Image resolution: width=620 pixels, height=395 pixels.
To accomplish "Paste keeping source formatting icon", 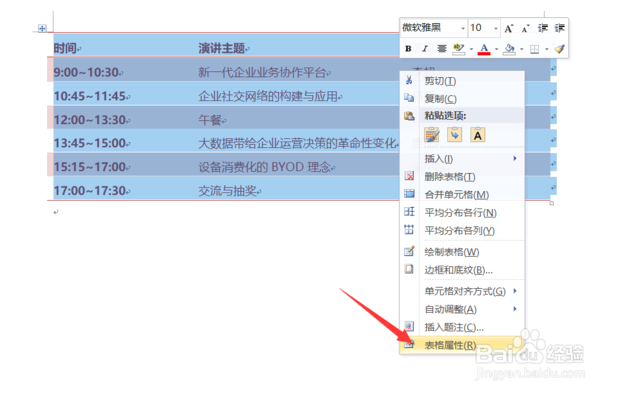I will (432, 135).
